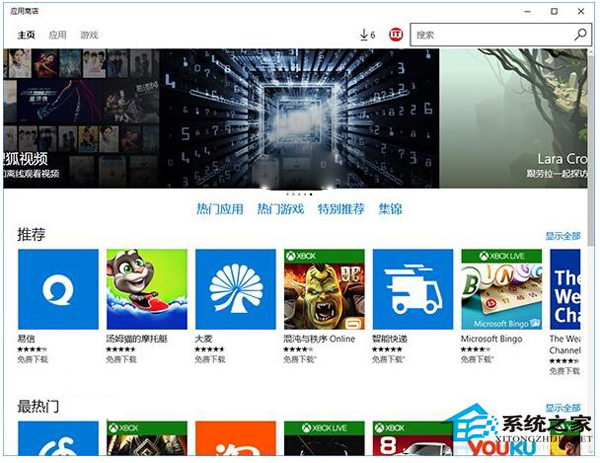600x463 pixels.
Task: Switch to the 应用 tab
Action: click(57, 35)
